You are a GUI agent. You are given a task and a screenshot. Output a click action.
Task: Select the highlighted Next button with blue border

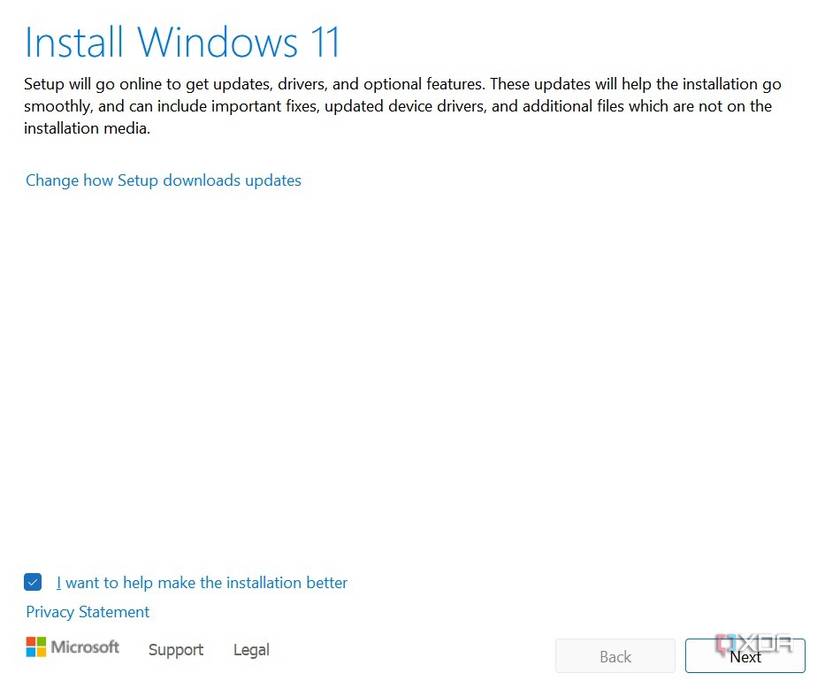coord(744,657)
